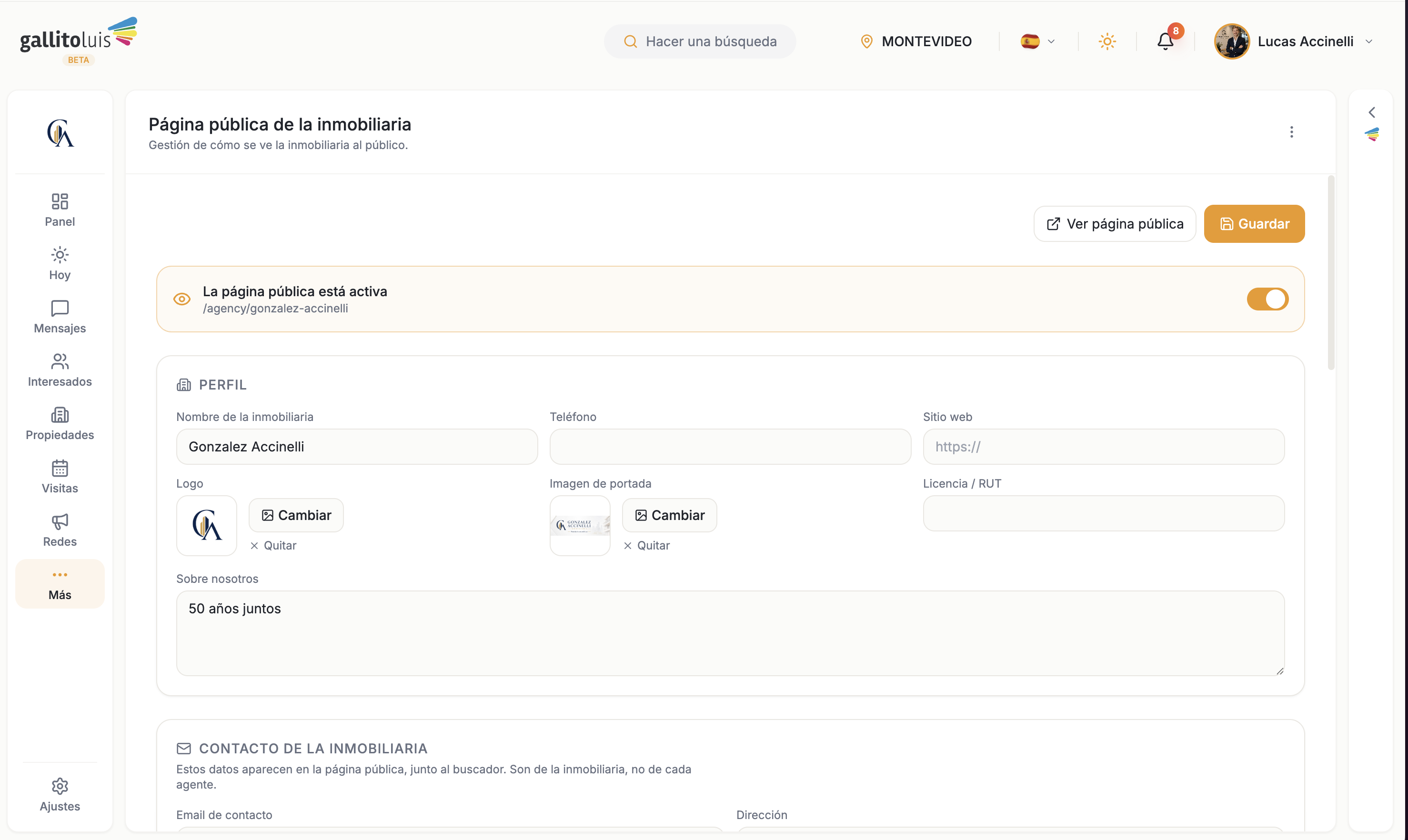Collapse the right panel chevron

1371,112
